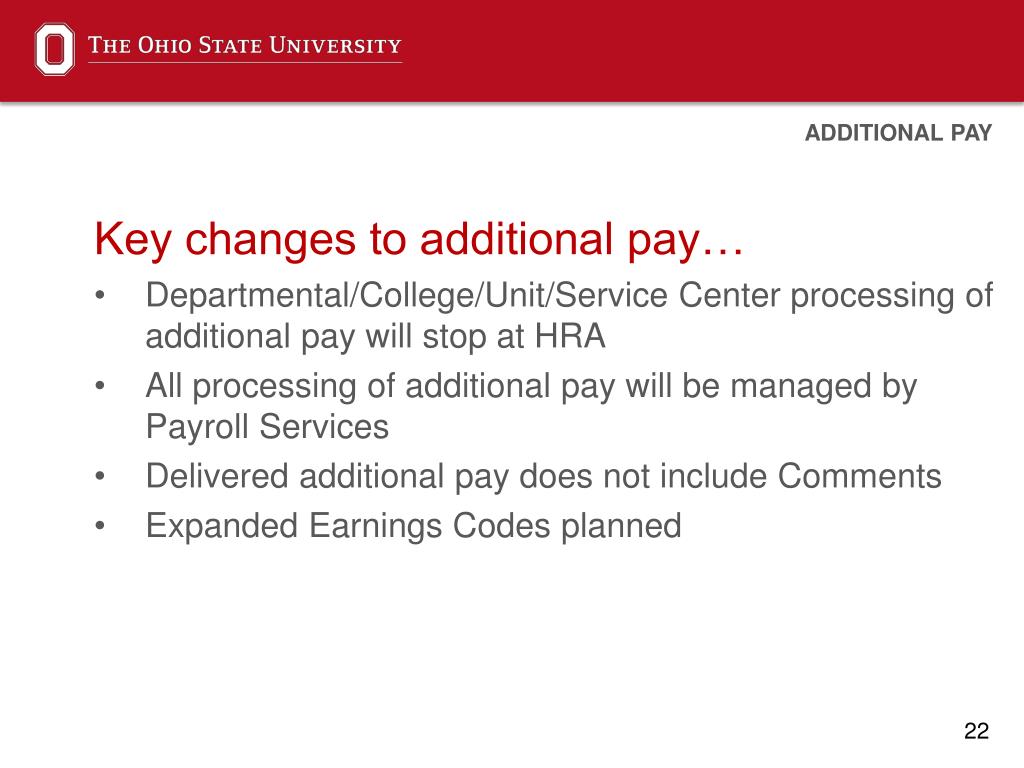This screenshot has width=1024, height=768.
Task: Click the Ohio State block O logo
Action: click(x=54, y=49)
